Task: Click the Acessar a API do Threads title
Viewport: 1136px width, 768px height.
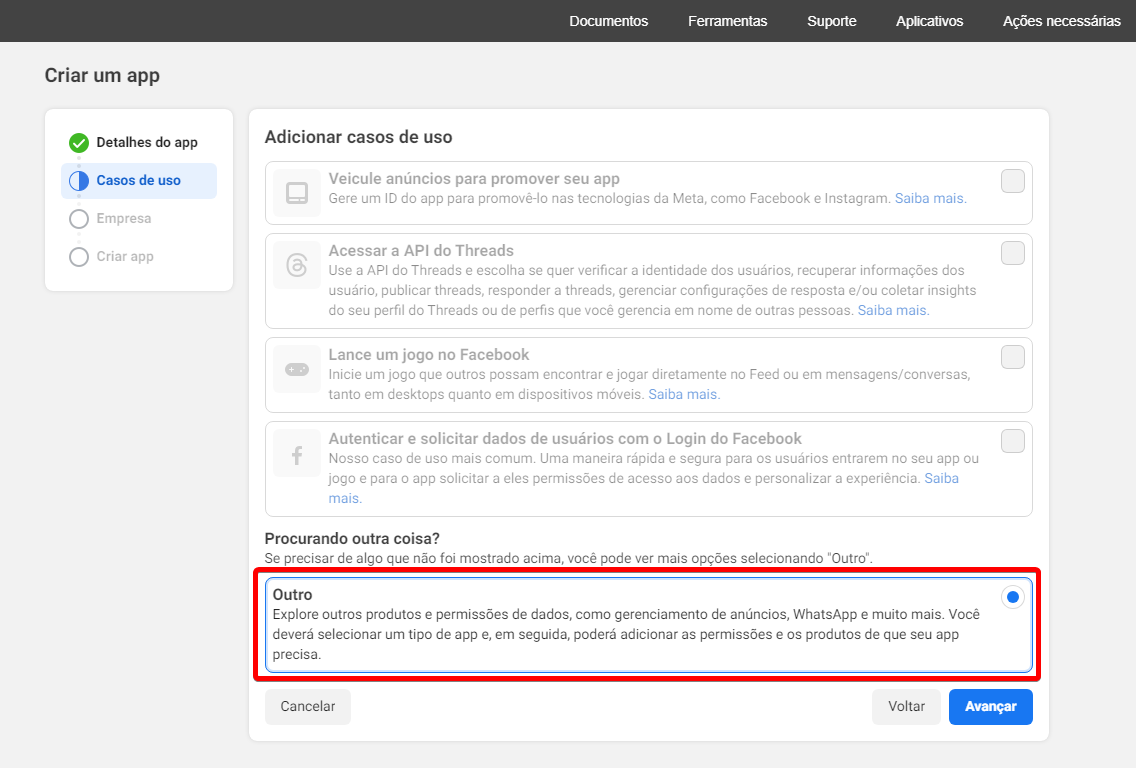Action: pyautogui.click(x=421, y=251)
